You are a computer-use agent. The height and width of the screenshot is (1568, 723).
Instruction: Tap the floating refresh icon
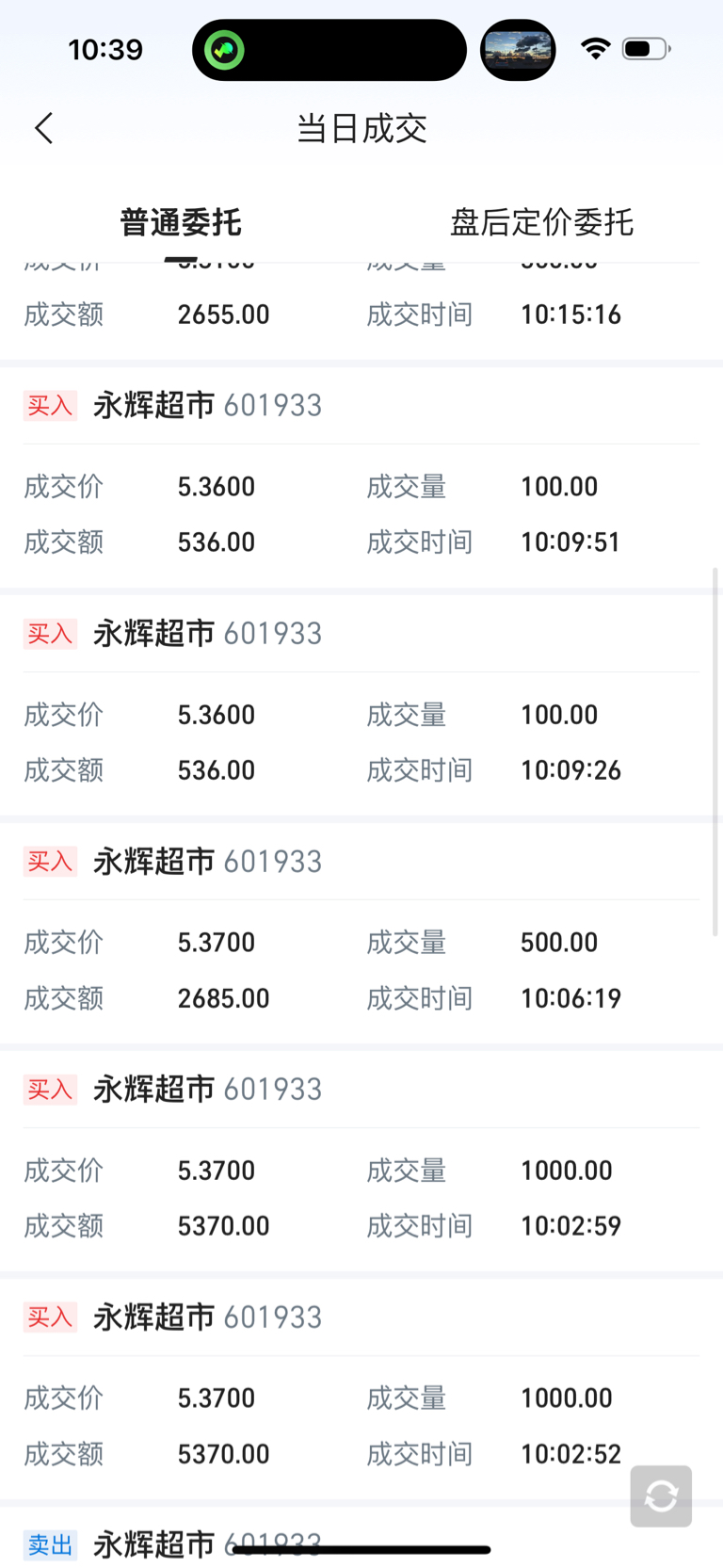[x=661, y=1495]
